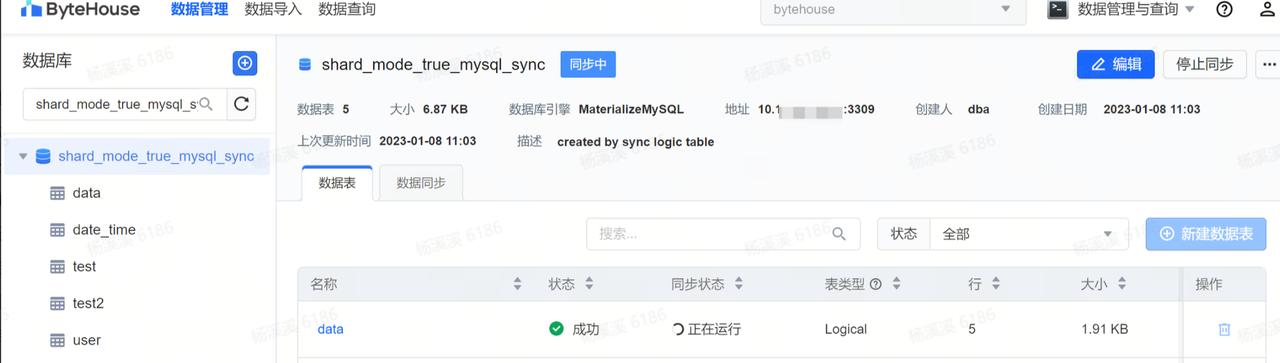The image size is (1280, 363).
Task: Click the 正在运行 sync status
Action: pyautogui.click(x=707, y=329)
